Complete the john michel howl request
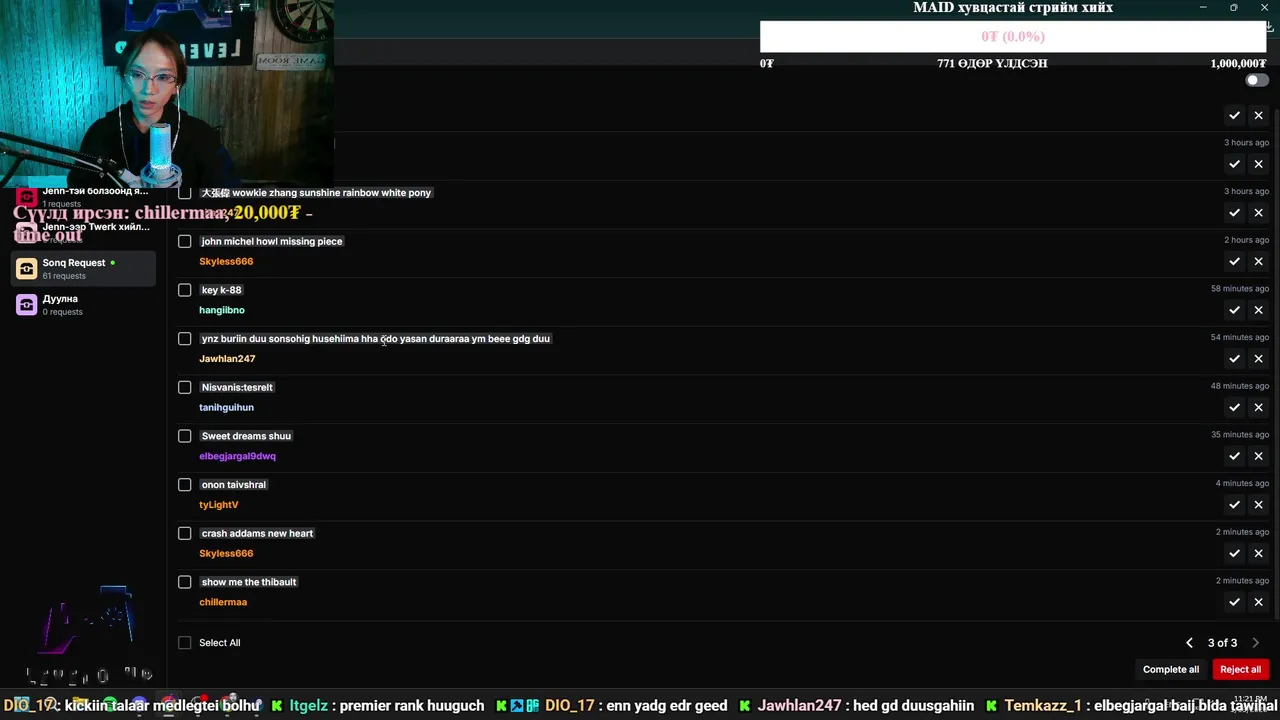This screenshot has height=720, width=1280. [1234, 261]
